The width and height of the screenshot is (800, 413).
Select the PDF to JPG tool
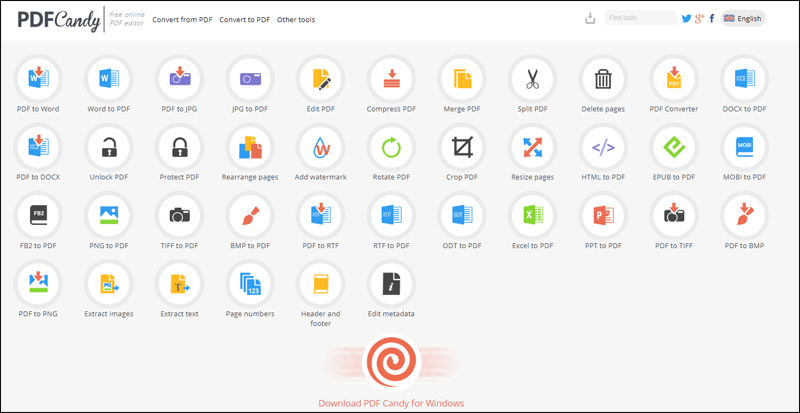[x=180, y=79]
